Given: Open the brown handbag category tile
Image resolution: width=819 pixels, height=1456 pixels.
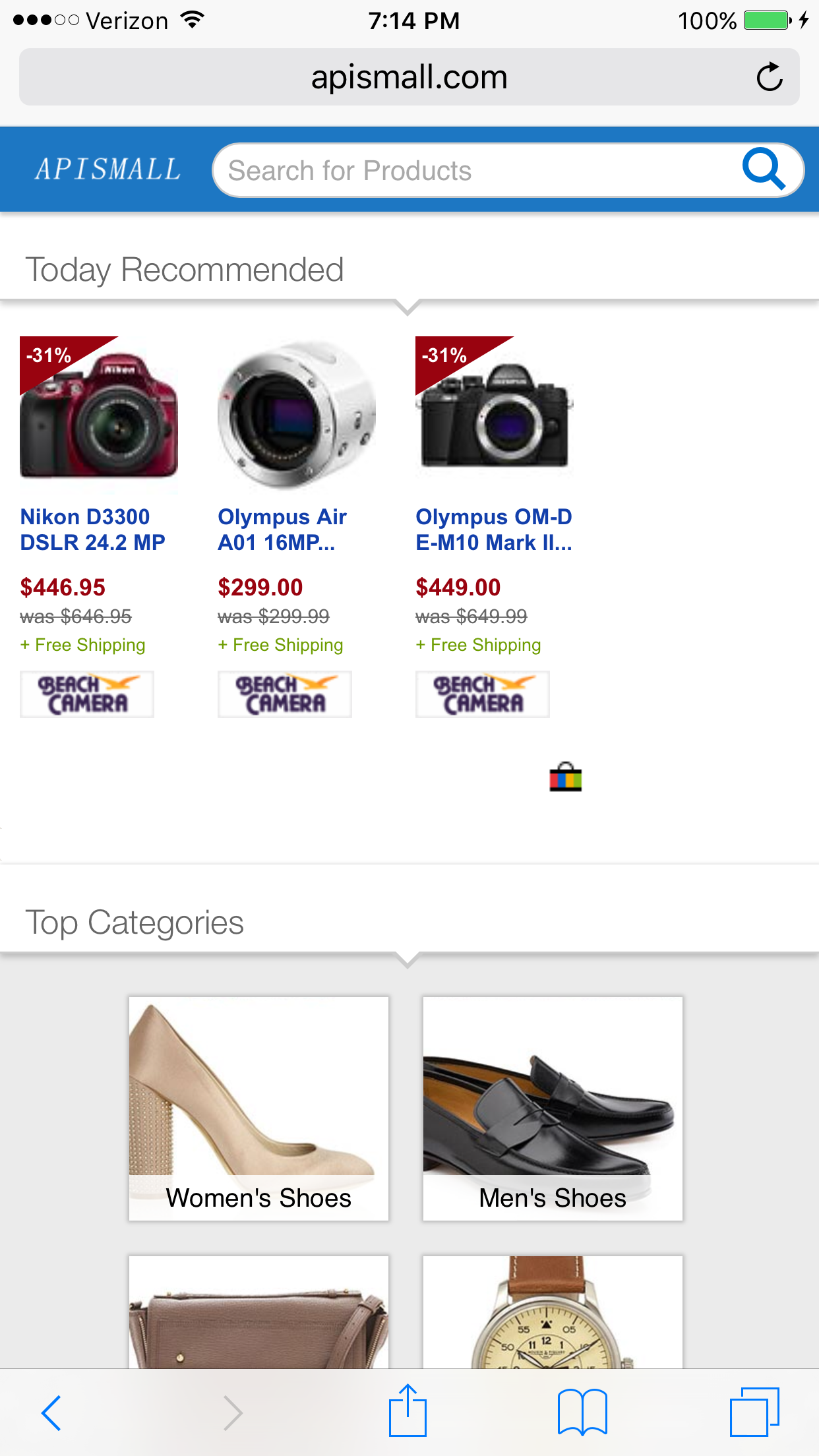Looking at the screenshot, I should [x=258, y=1312].
